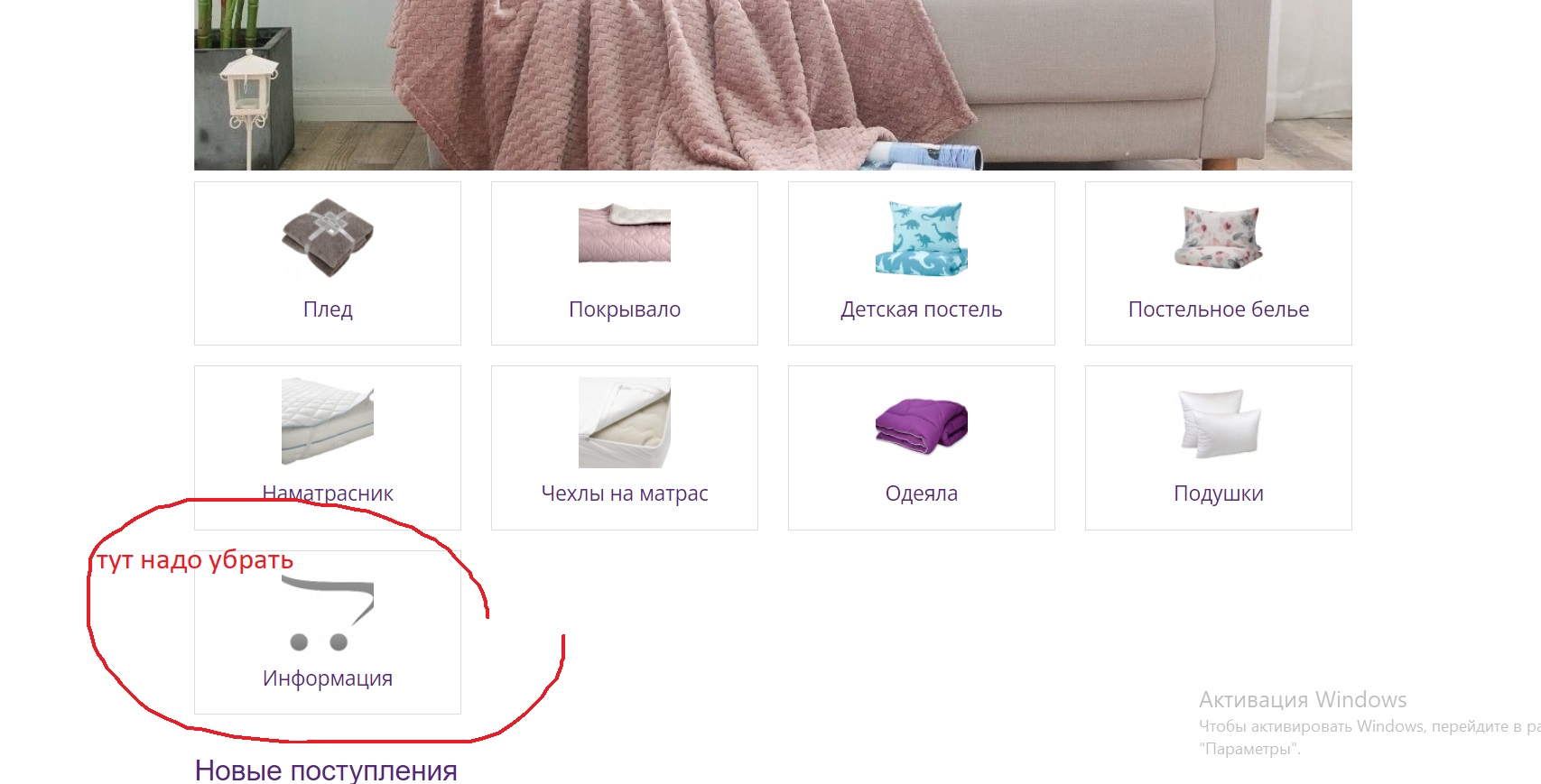This screenshot has width=1541, height=784.
Task: Select the Наматрасник category label
Action: (x=328, y=493)
